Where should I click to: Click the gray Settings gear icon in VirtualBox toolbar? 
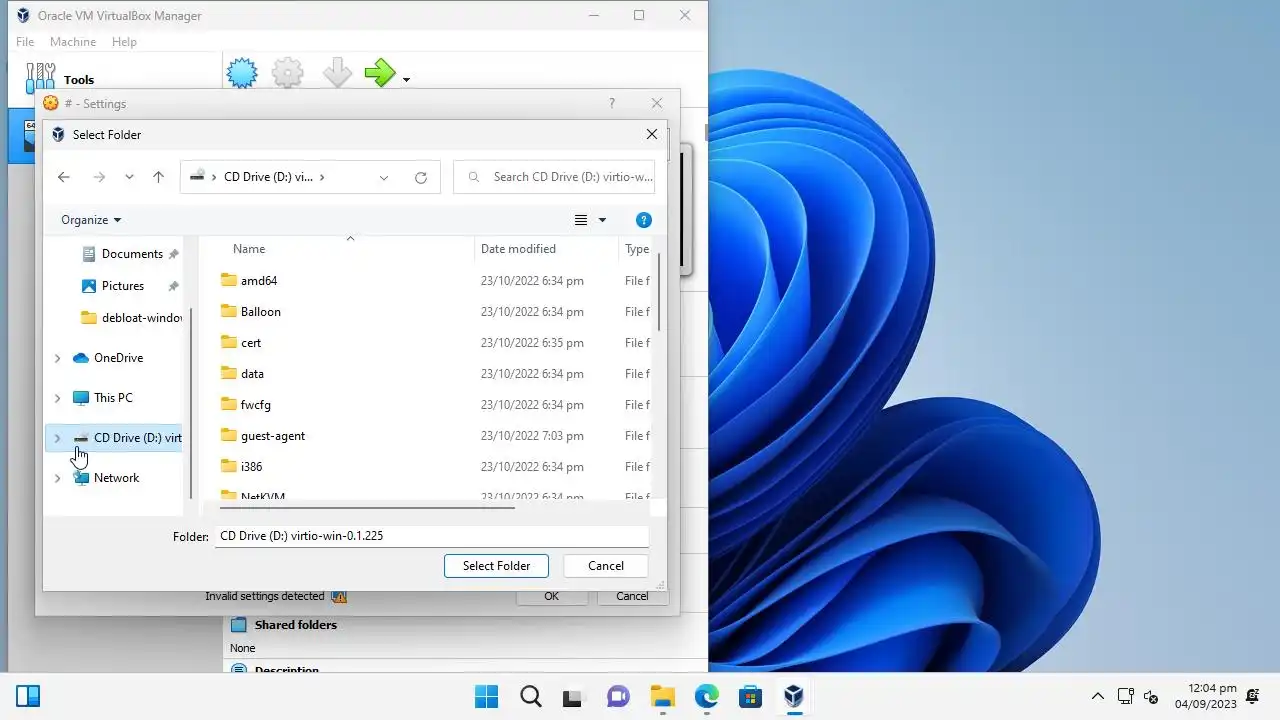point(288,73)
